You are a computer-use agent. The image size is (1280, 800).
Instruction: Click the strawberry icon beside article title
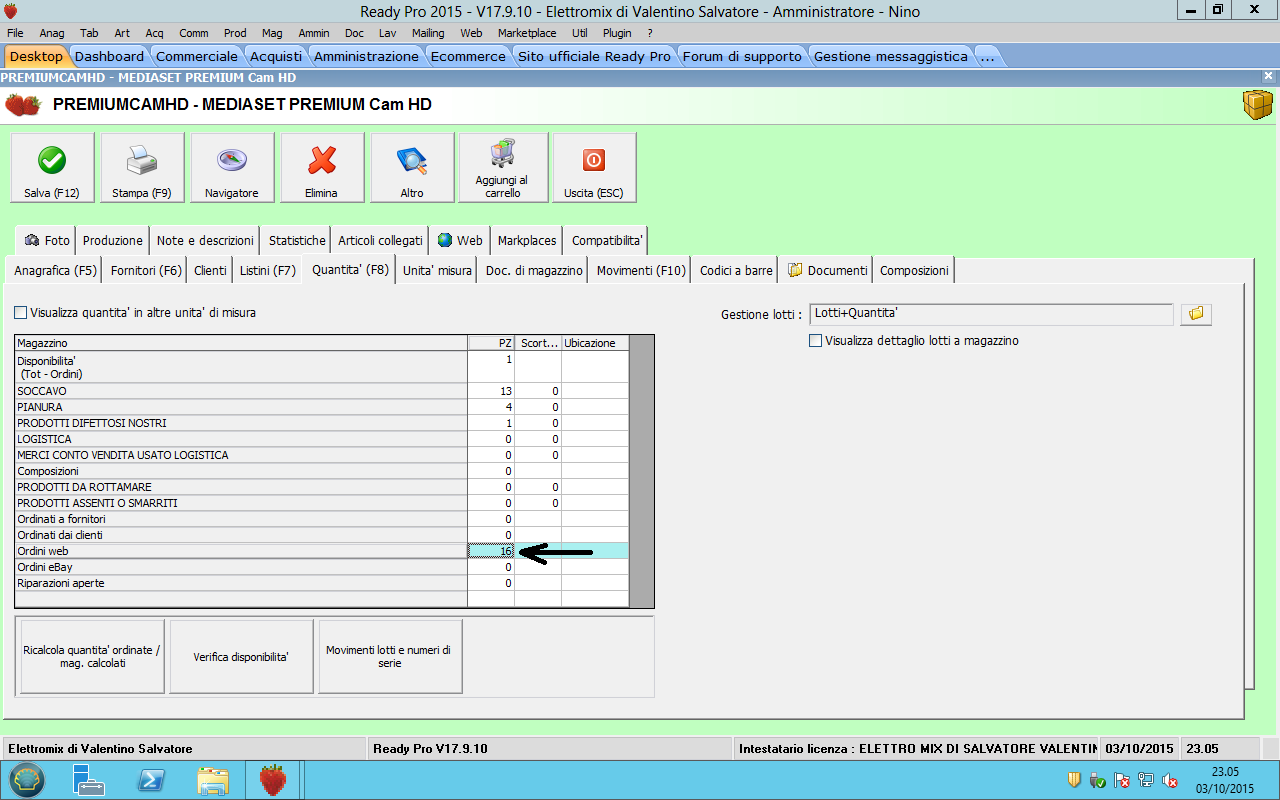coord(23,104)
